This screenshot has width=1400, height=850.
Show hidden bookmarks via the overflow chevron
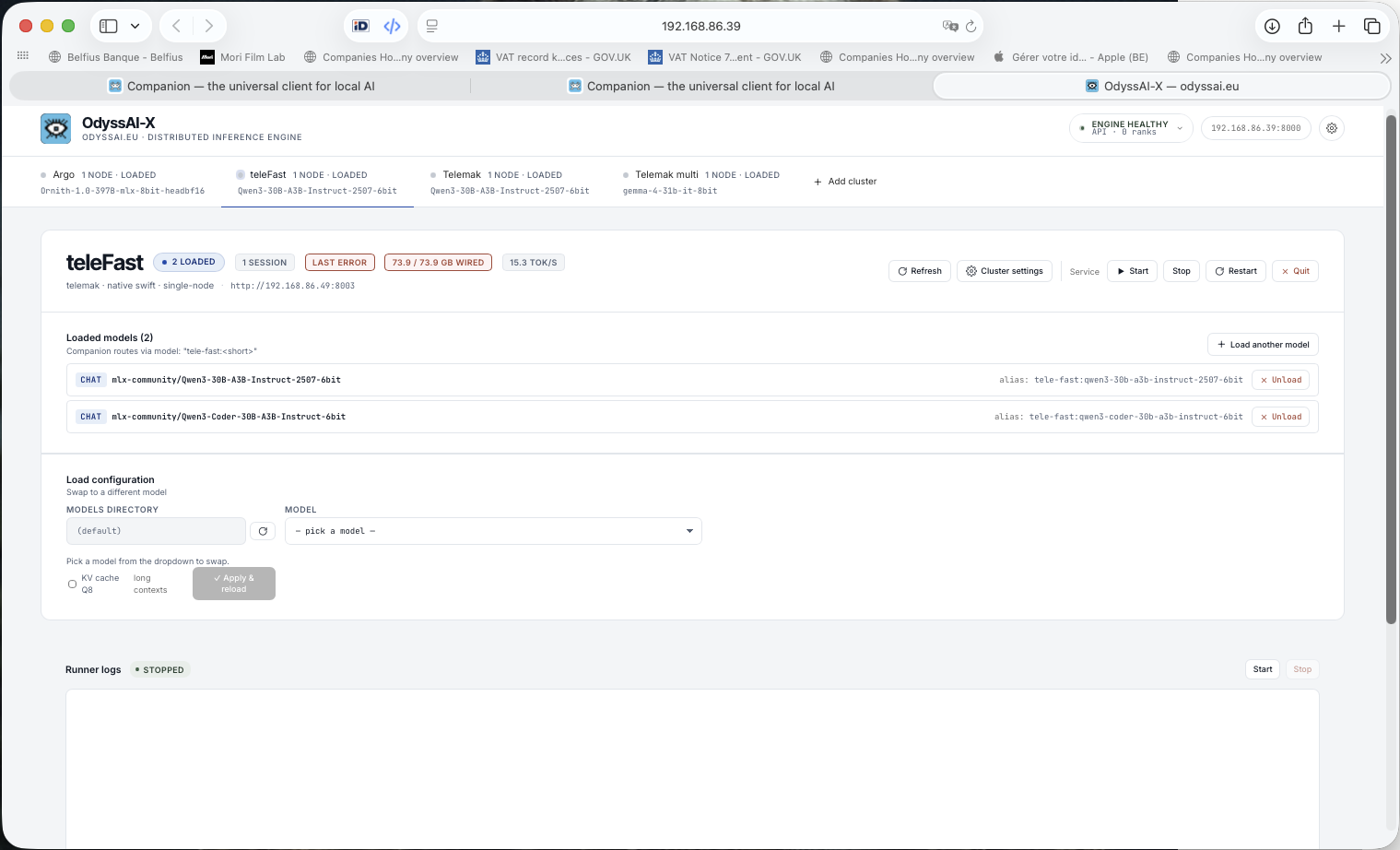pyautogui.click(x=1385, y=57)
